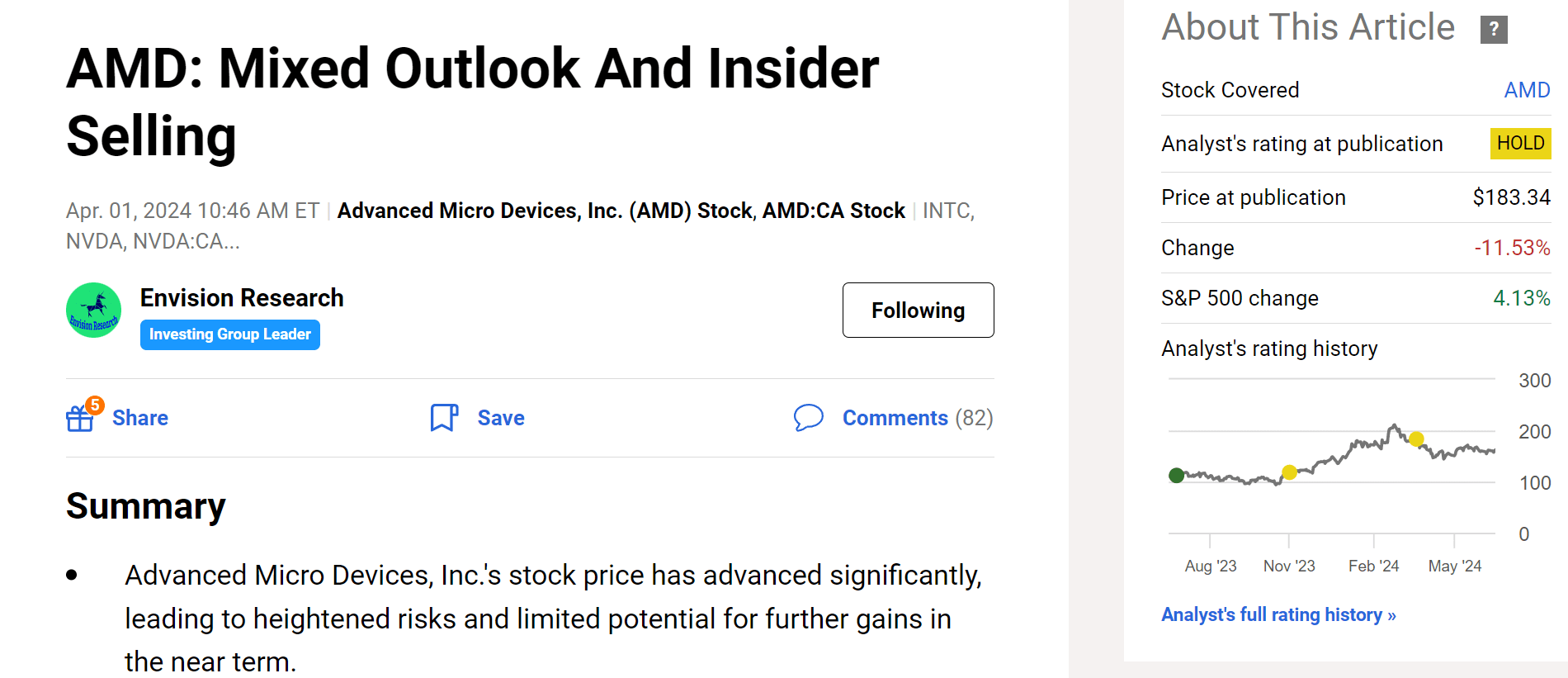This screenshot has width=1568, height=678.
Task: Click the first yellow rating dot near Nov '23
Action: pyautogui.click(x=1289, y=472)
